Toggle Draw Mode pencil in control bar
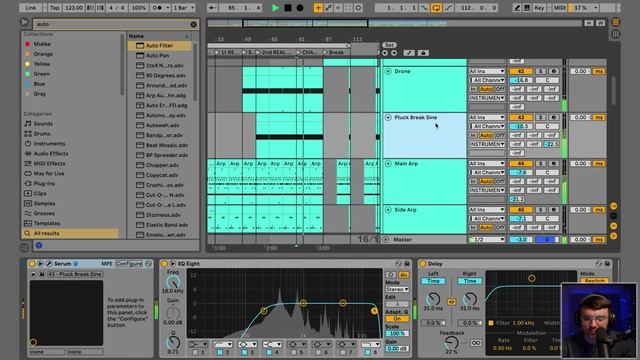640x360 pixels. [517, 8]
